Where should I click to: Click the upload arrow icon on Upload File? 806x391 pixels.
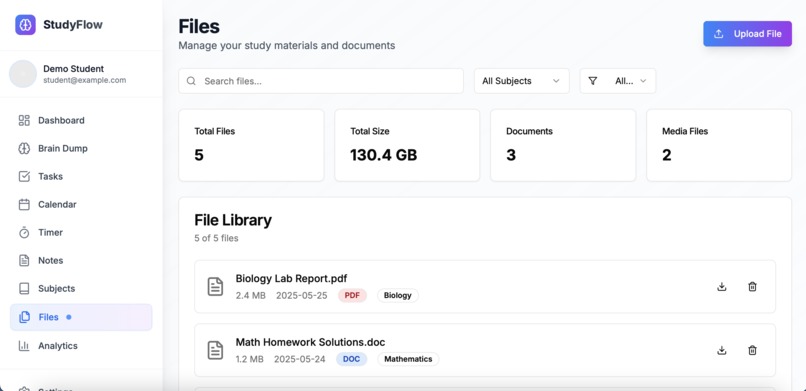(x=719, y=34)
